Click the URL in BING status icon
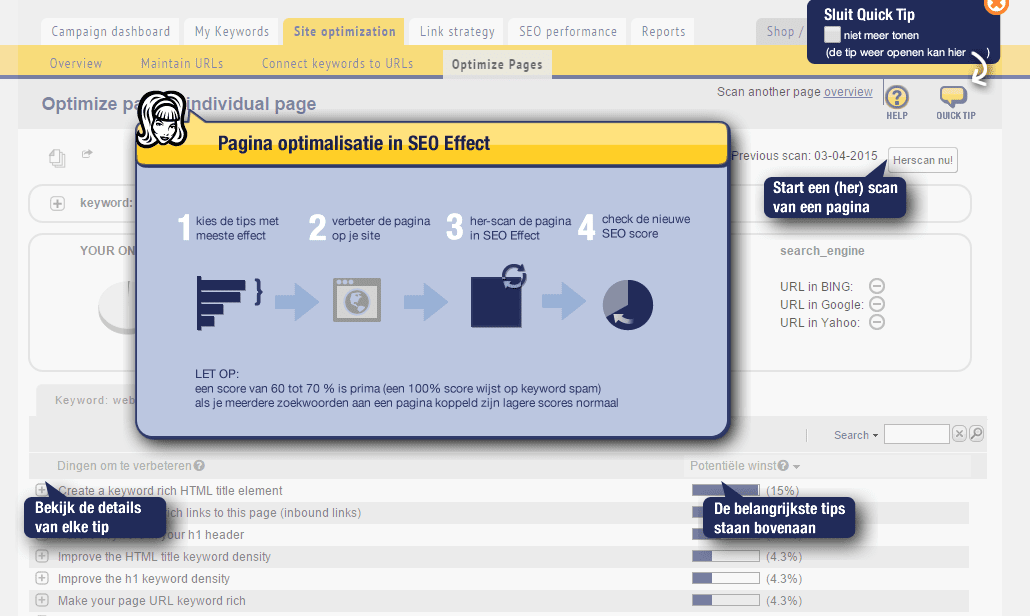 [x=877, y=286]
